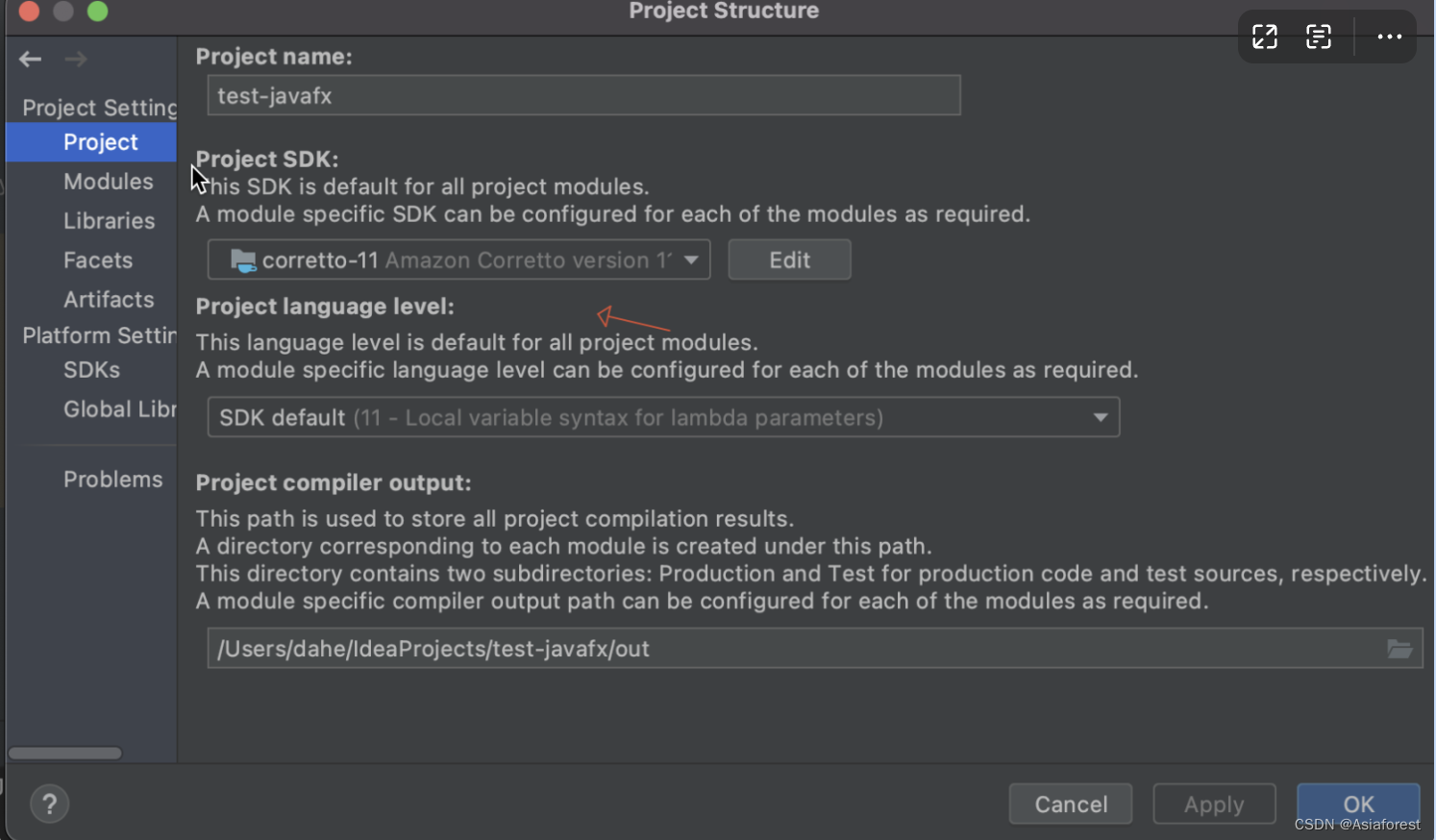Click OK to confirm project settings
Screen dimensions: 1436x840
(x=1358, y=803)
